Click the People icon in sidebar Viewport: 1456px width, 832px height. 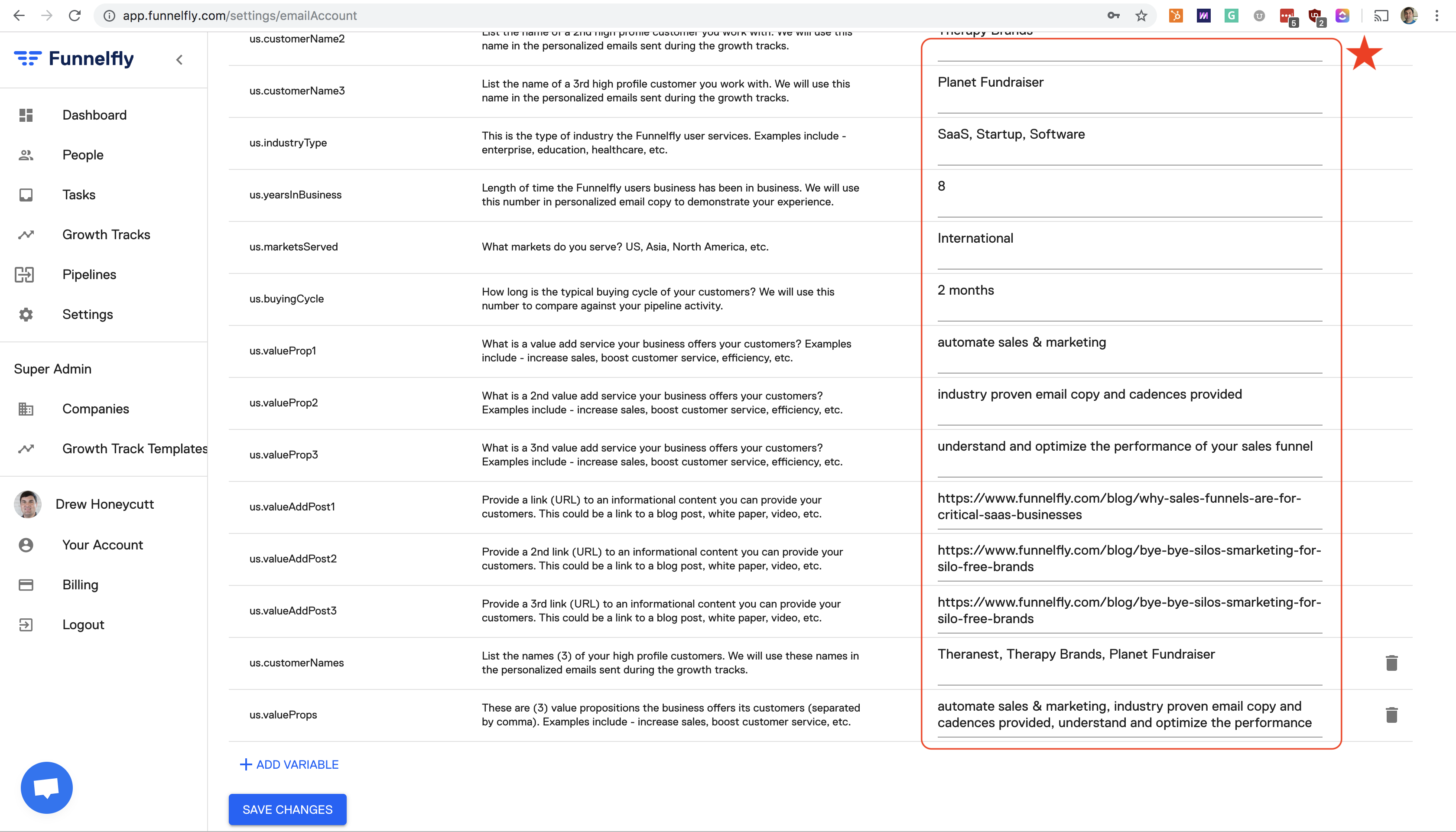click(26, 155)
